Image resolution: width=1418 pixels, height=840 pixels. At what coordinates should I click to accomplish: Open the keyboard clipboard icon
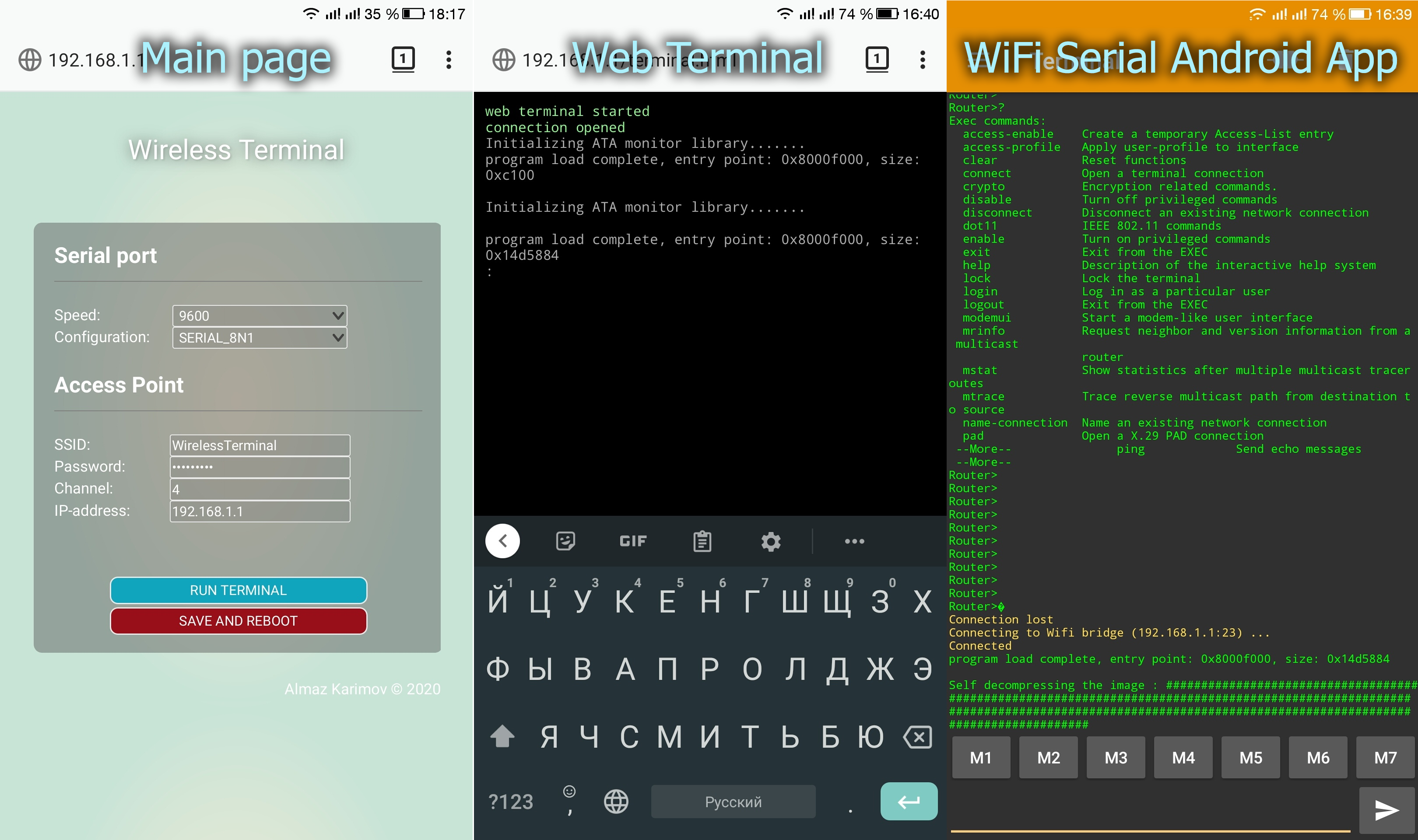702,541
